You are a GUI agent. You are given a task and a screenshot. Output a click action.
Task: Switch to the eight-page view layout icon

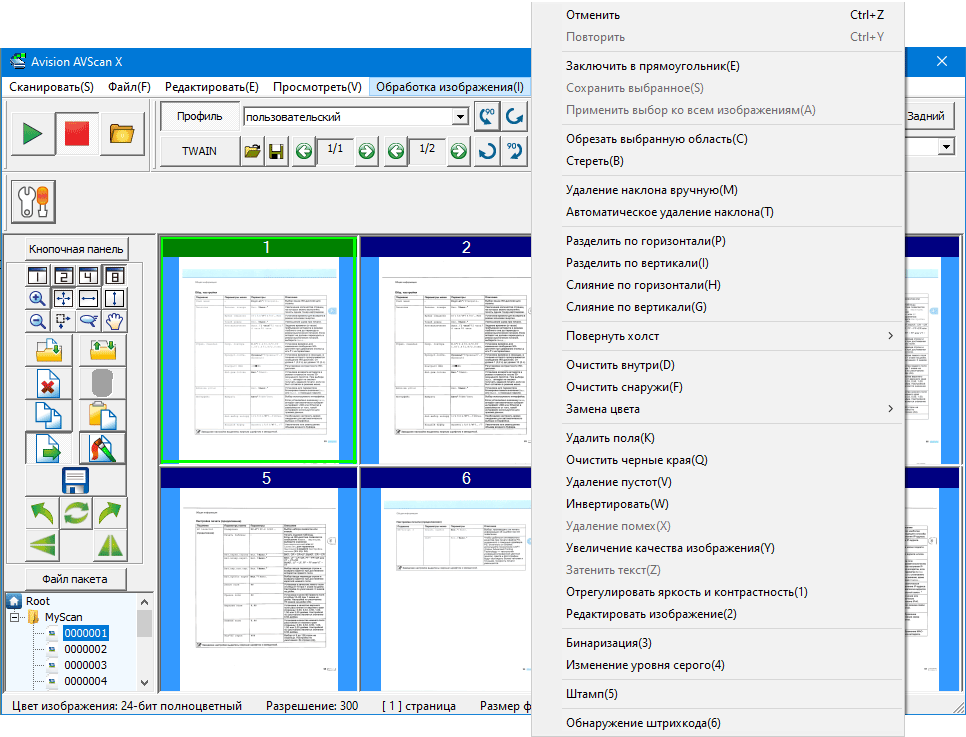point(115,276)
